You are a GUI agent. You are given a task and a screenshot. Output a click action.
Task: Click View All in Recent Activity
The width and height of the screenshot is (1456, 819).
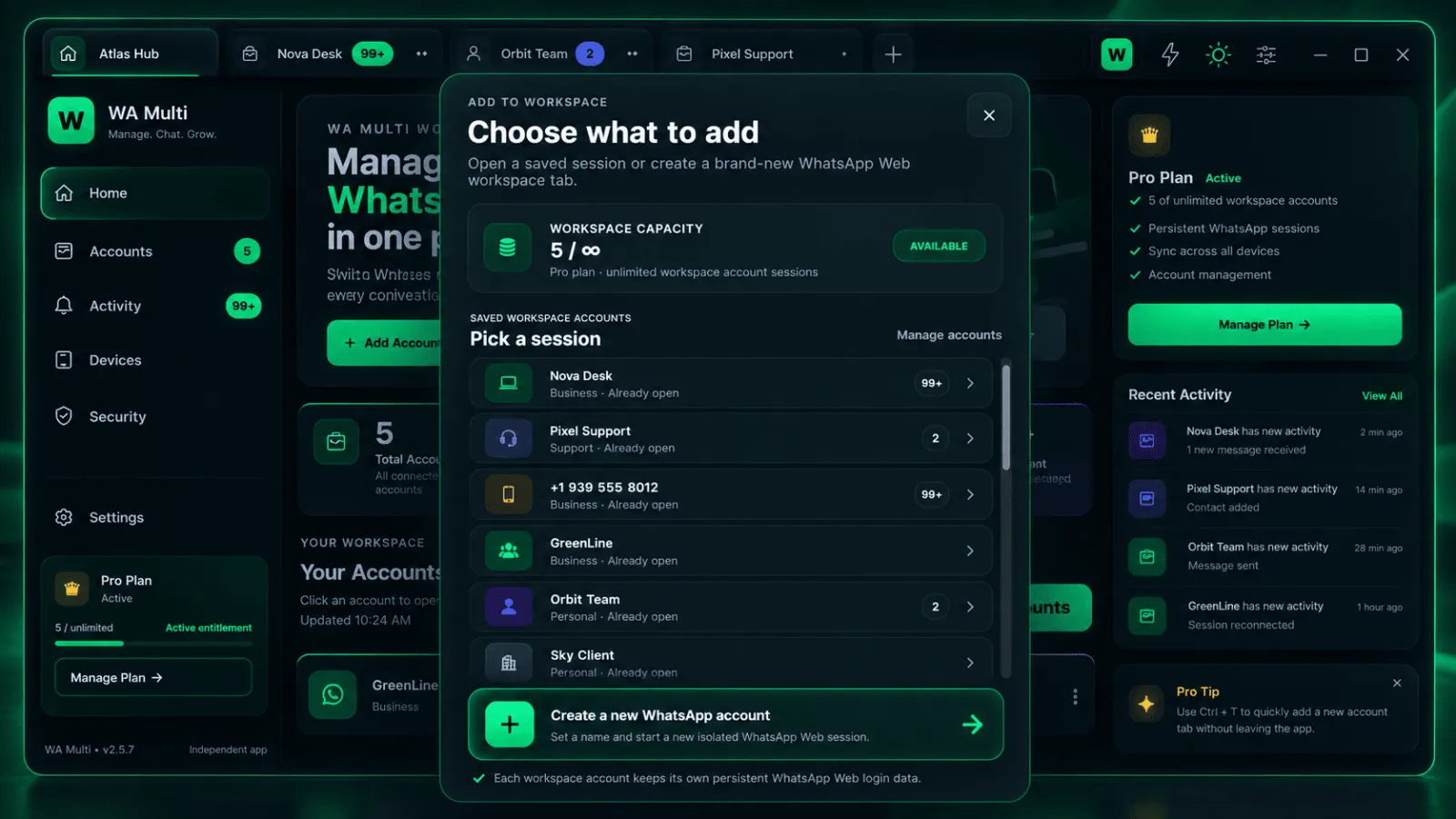click(x=1381, y=396)
